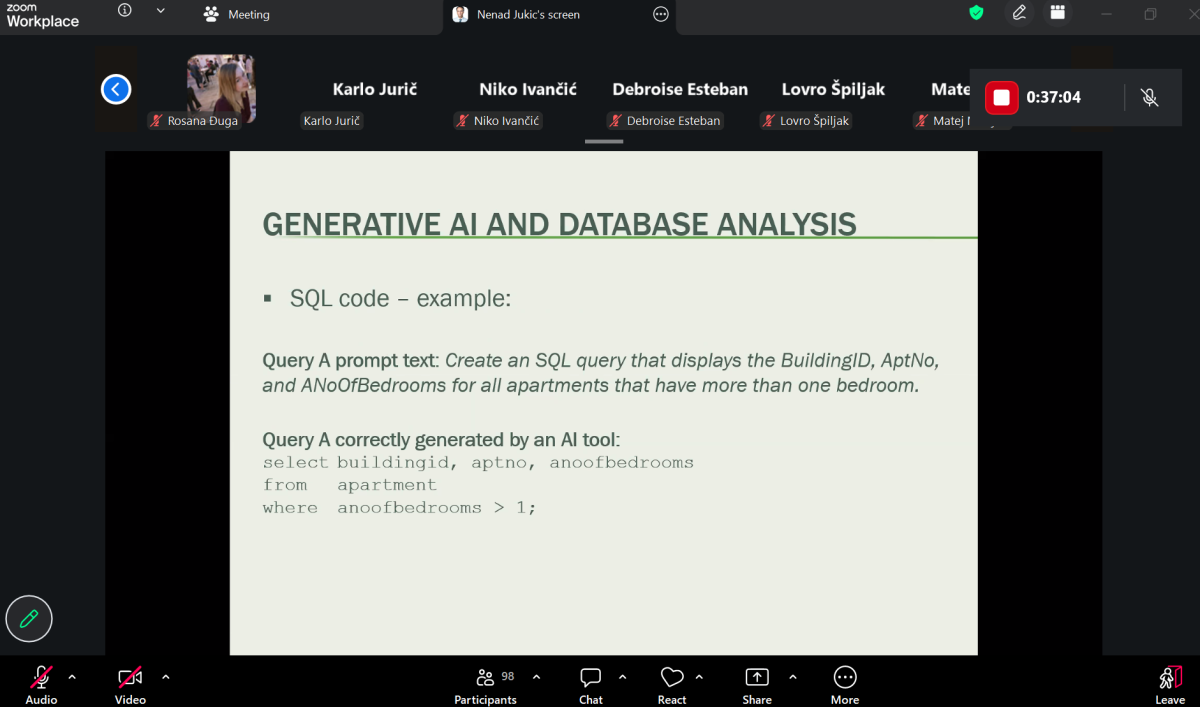Open the Chat panel
1200x707 pixels.
[x=590, y=685]
